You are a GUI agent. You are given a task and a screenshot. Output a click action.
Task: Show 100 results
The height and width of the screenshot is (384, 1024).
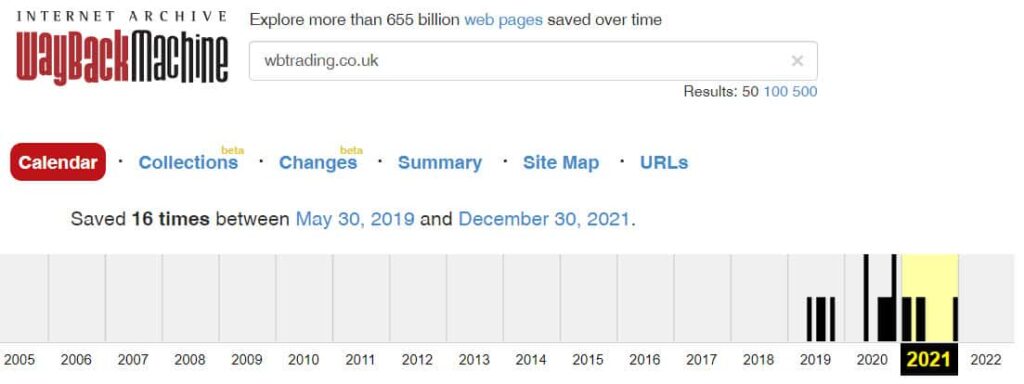pyautogui.click(x=775, y=91)
